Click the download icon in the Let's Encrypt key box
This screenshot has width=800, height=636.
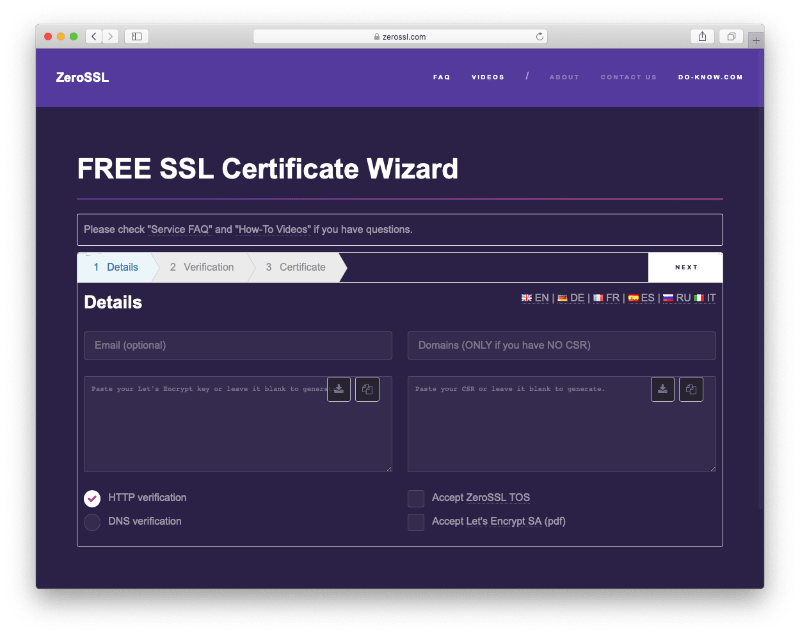339,390
